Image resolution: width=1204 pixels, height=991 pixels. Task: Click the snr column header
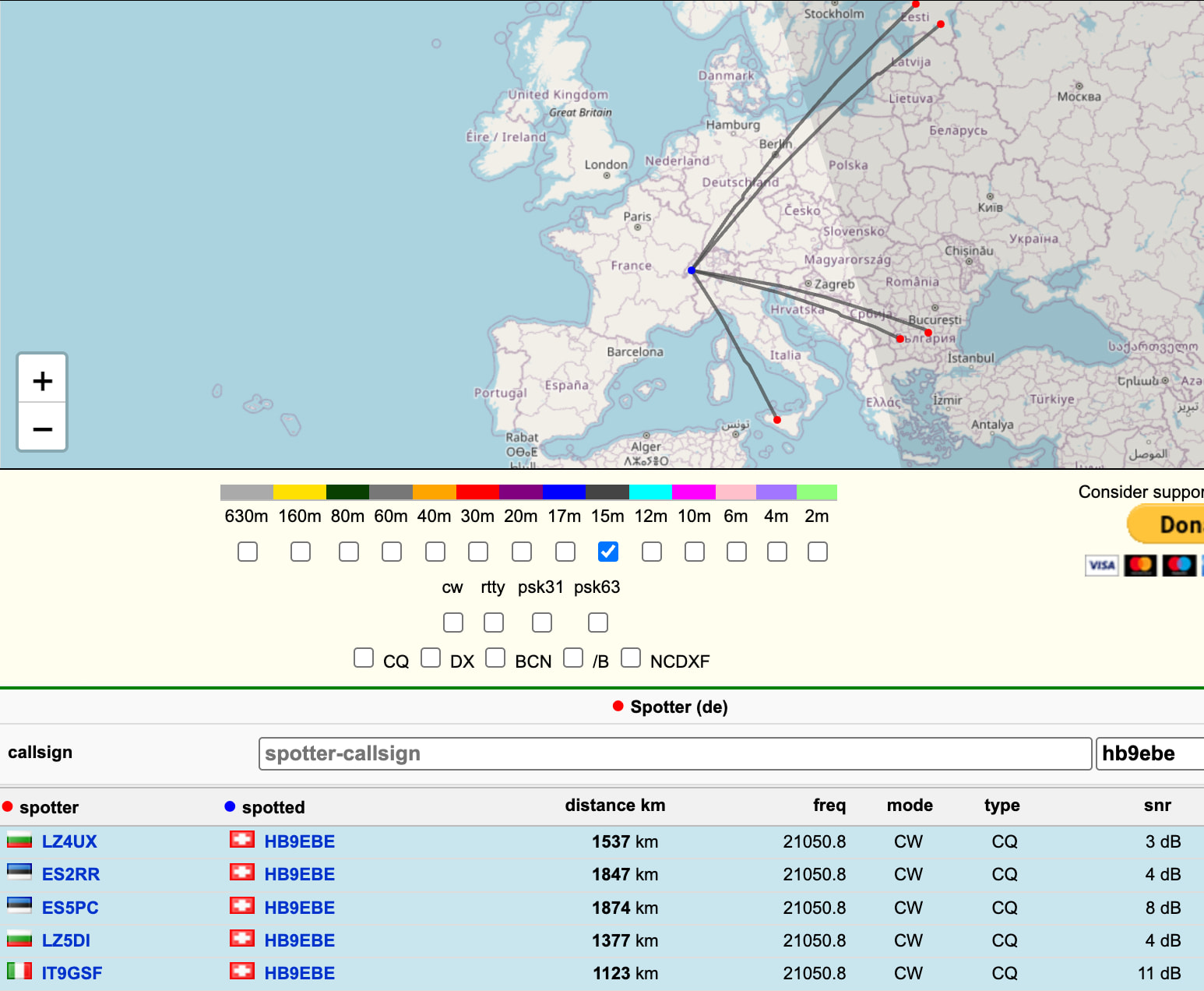pos(1156,806)
